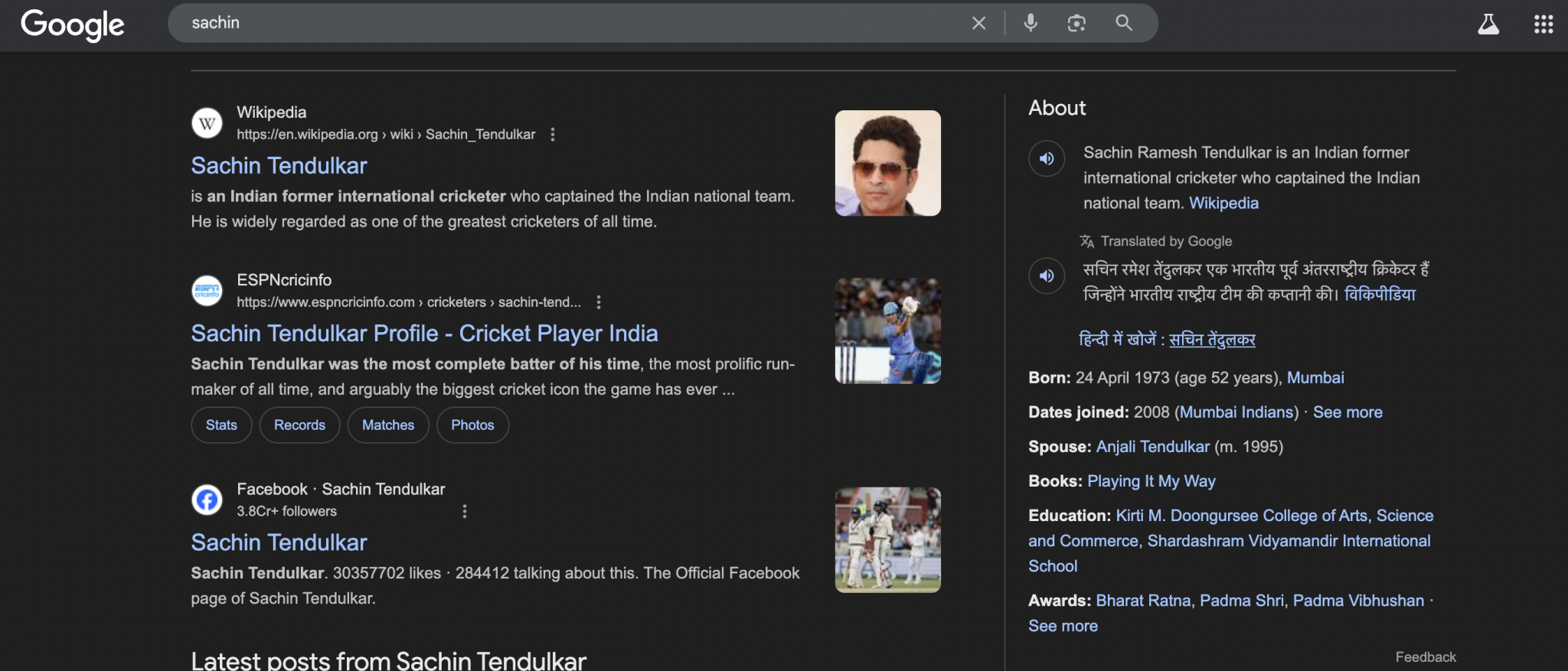The height and width of the screenshot is (671, 1568).
Task: Play audio of English description
Action: (1047, 158)
